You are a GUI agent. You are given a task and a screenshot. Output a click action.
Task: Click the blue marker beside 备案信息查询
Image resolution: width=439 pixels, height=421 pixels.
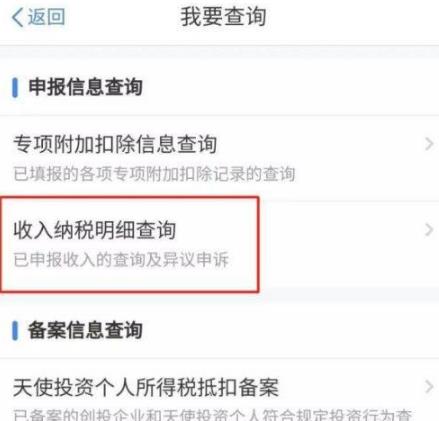coord(15,330)
